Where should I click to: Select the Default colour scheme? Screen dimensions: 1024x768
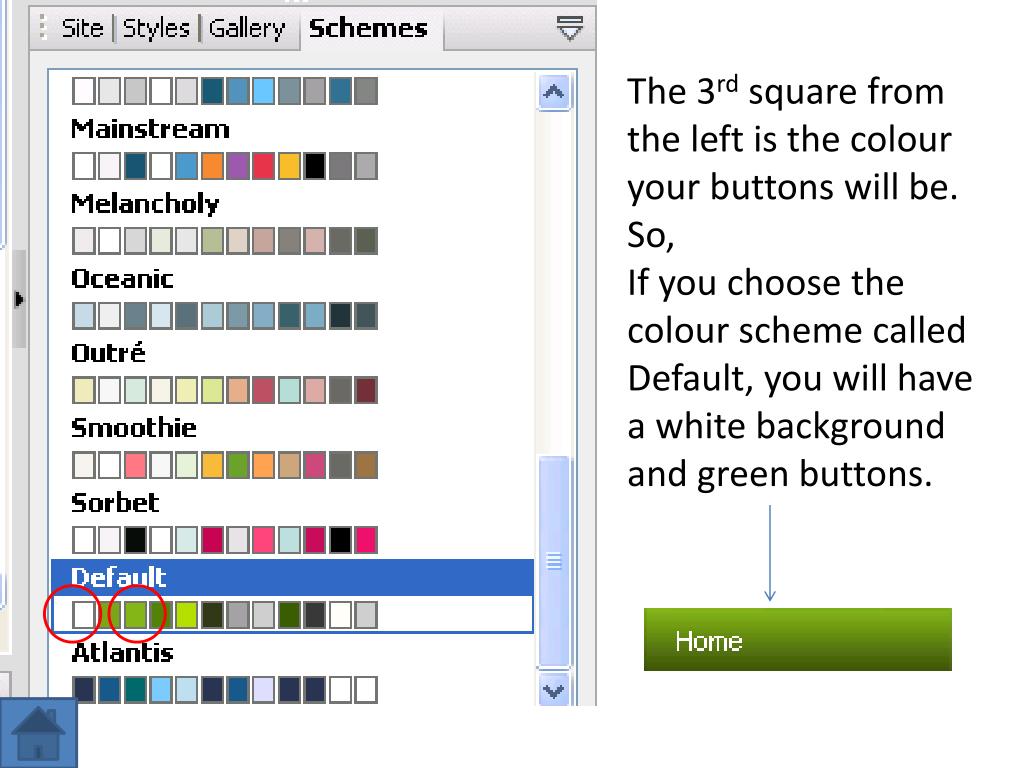pos(292,596)
